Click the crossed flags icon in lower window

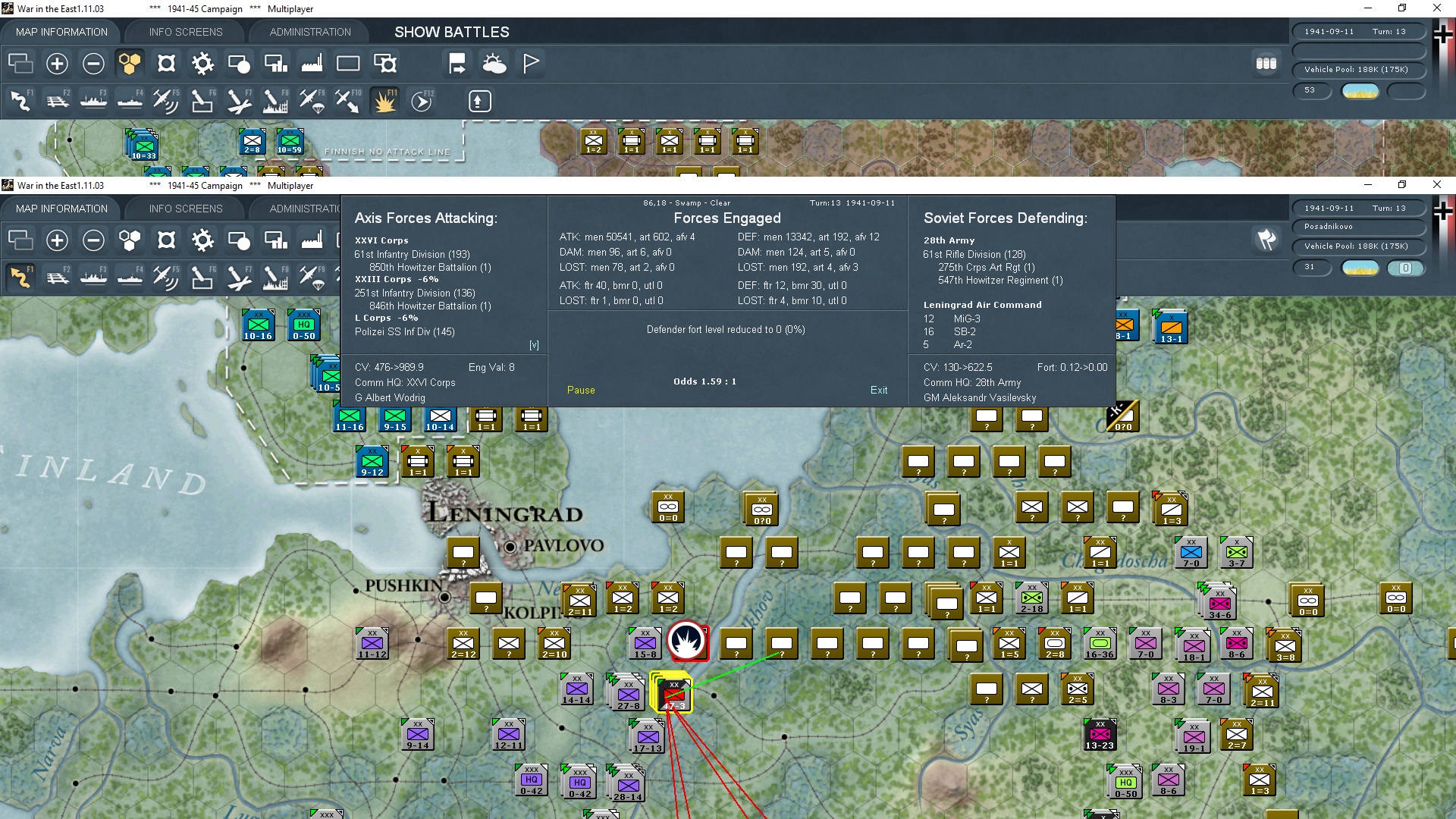coord(1266,240)
